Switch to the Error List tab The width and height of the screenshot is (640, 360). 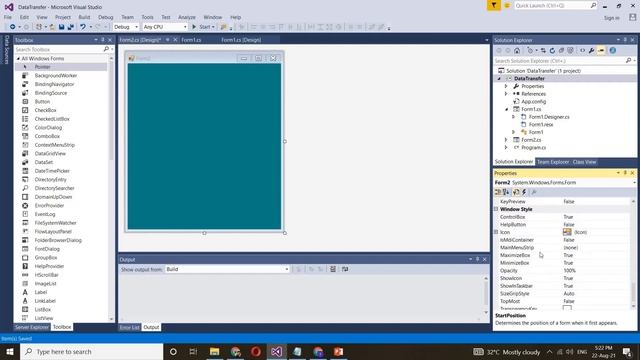(x=129, y=327)
